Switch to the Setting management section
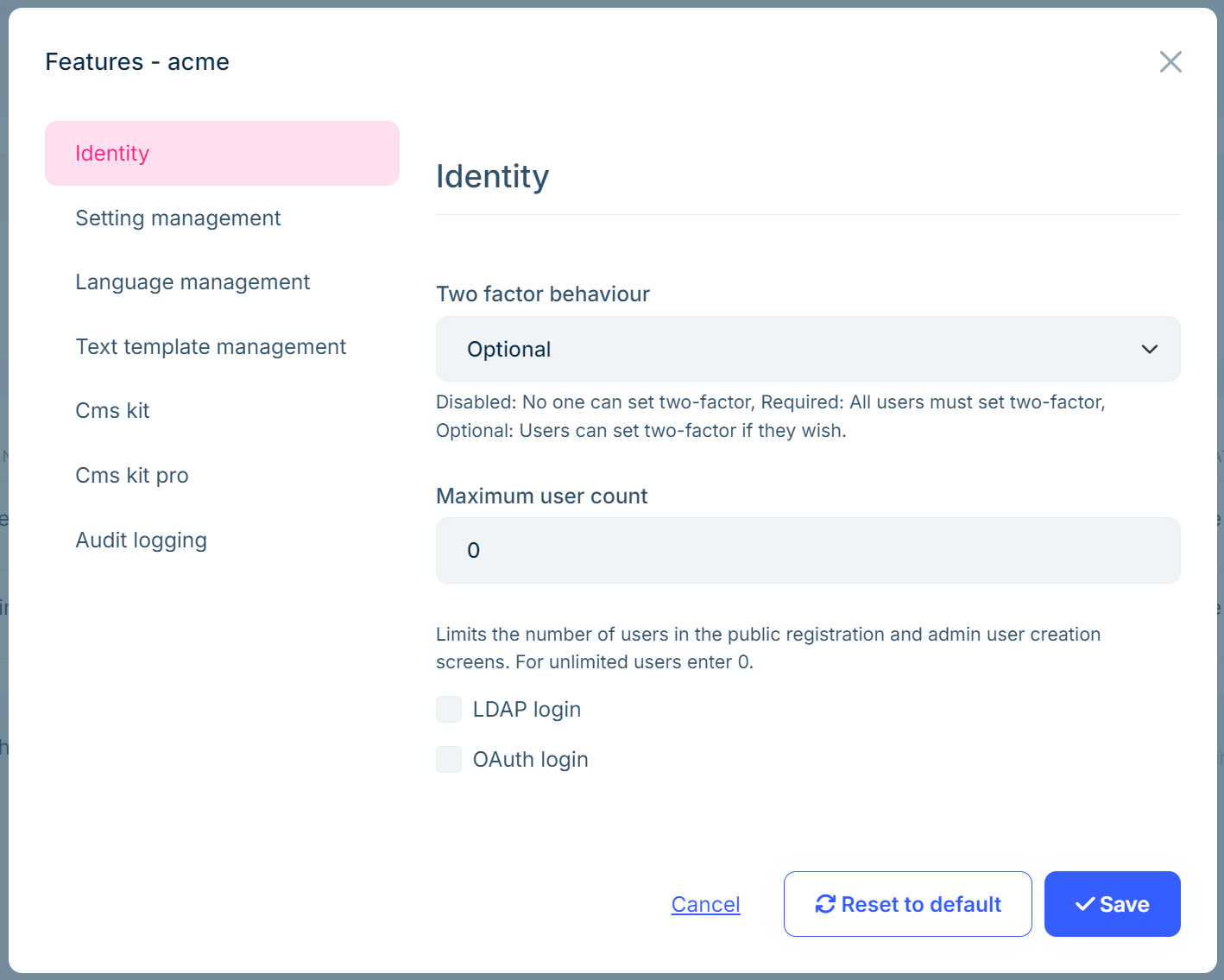1224x980 pixels. (x=178, y=218)
